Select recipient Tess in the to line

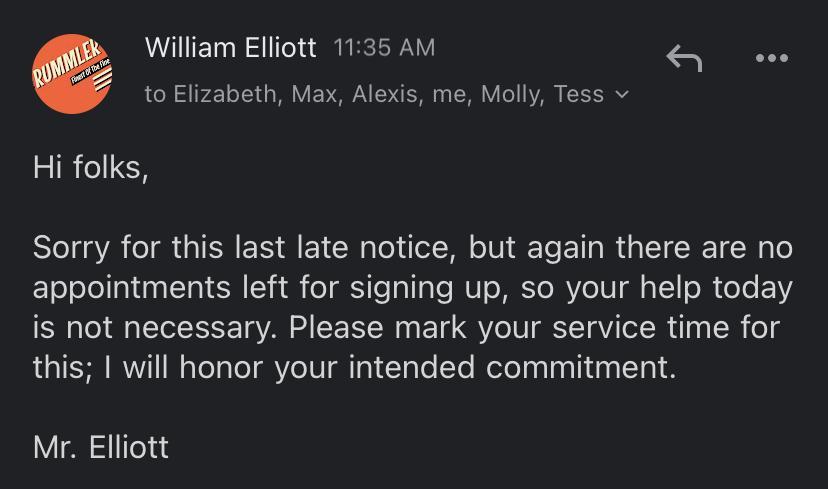click(578, 94)
